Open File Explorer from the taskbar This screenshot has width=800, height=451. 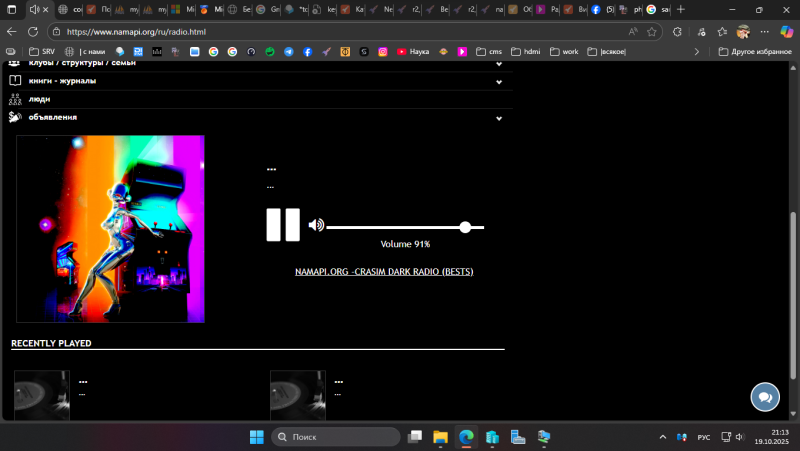(x=440, y=437)
